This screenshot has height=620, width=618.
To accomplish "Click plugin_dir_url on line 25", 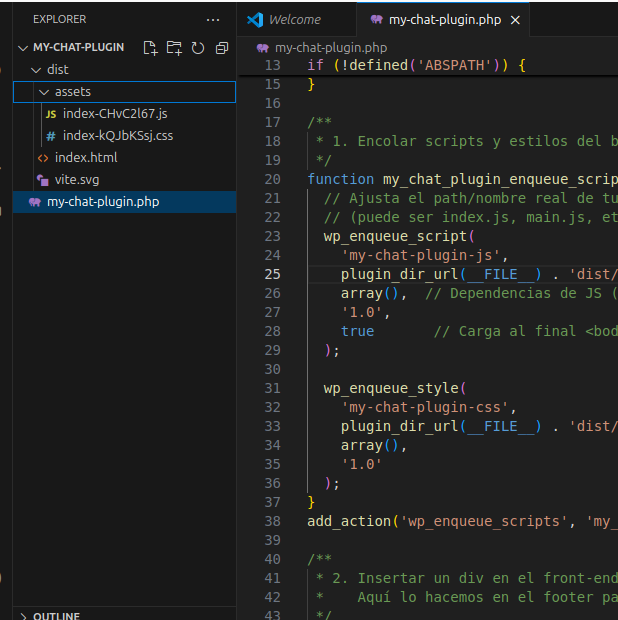I will coord(399,274).
